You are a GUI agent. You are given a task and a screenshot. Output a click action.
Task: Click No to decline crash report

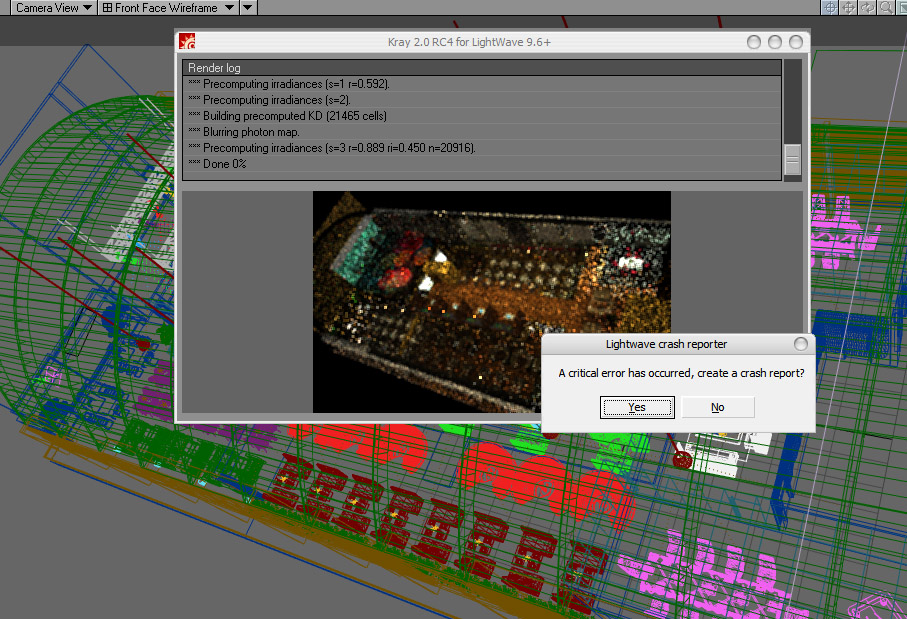(x=717, y=407)
